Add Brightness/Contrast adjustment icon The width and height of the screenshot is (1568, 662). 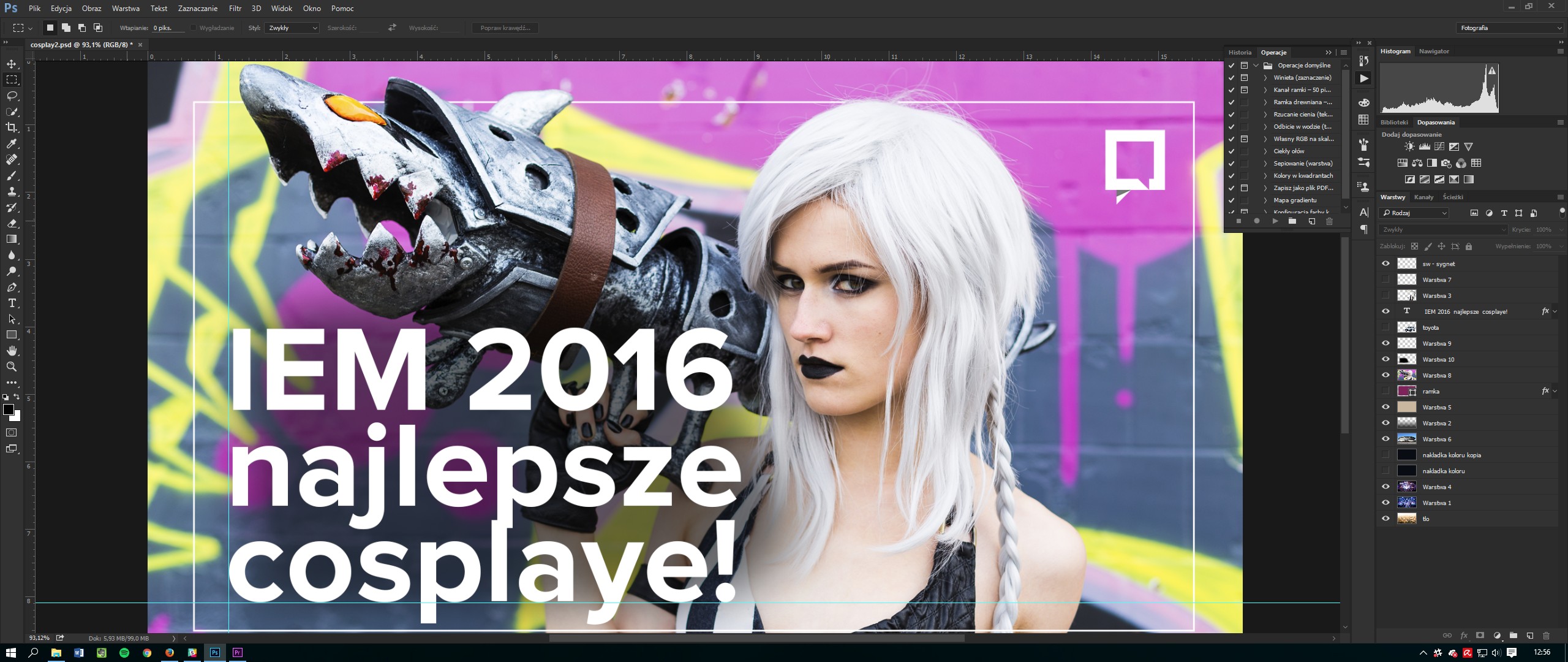tap(1409, 146)
